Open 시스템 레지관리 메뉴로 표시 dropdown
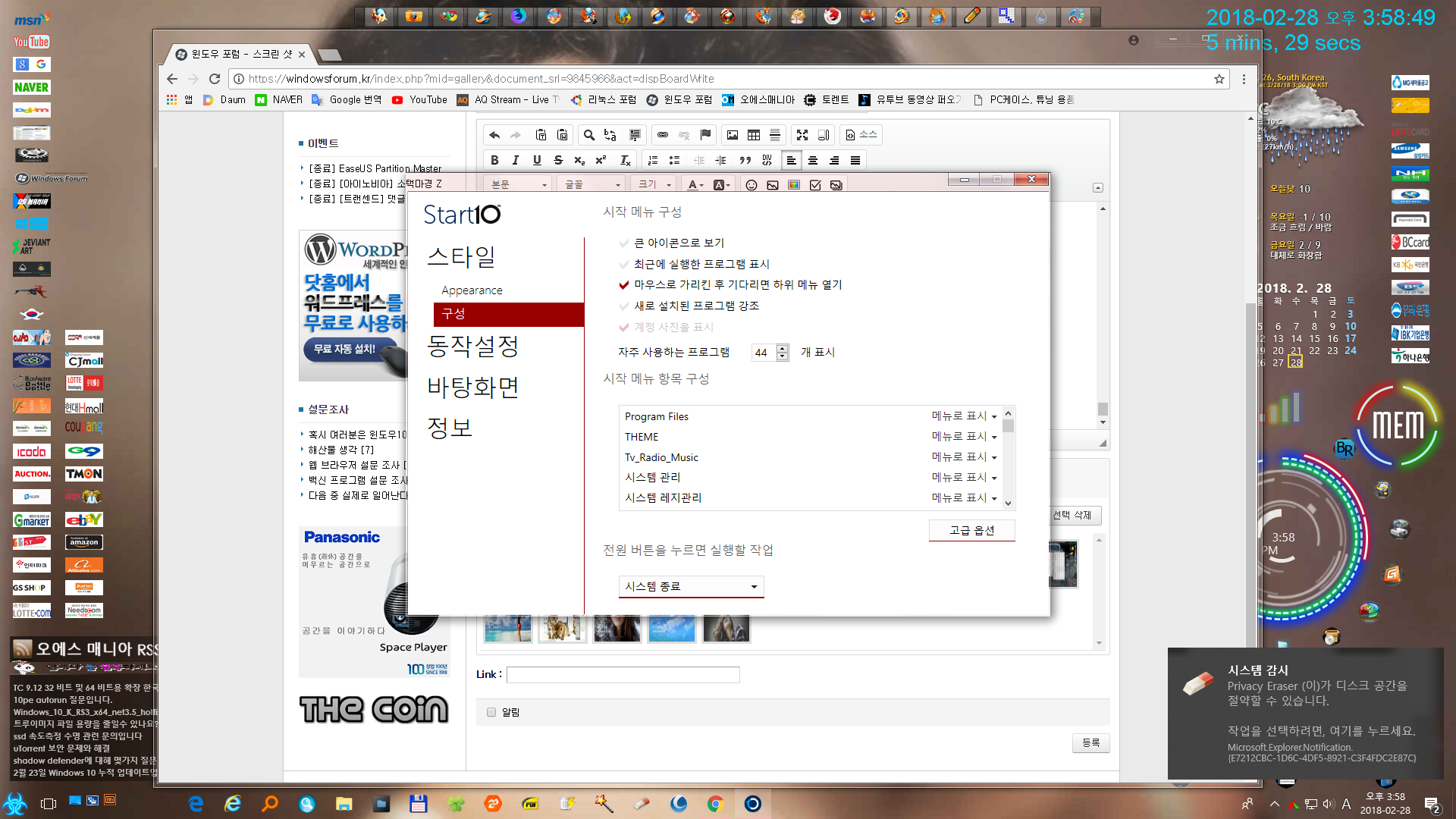 click(964, 498)
